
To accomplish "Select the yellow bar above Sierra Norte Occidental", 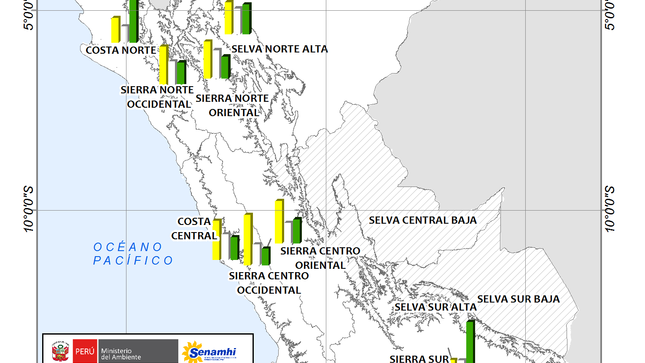I will (x=164, y=65).
